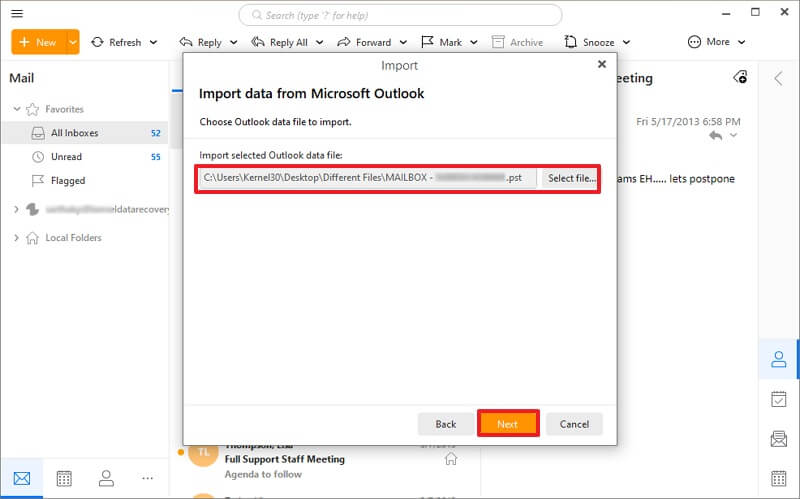
Task: Collapse the Favorites folder group
Action: point(16,109)
